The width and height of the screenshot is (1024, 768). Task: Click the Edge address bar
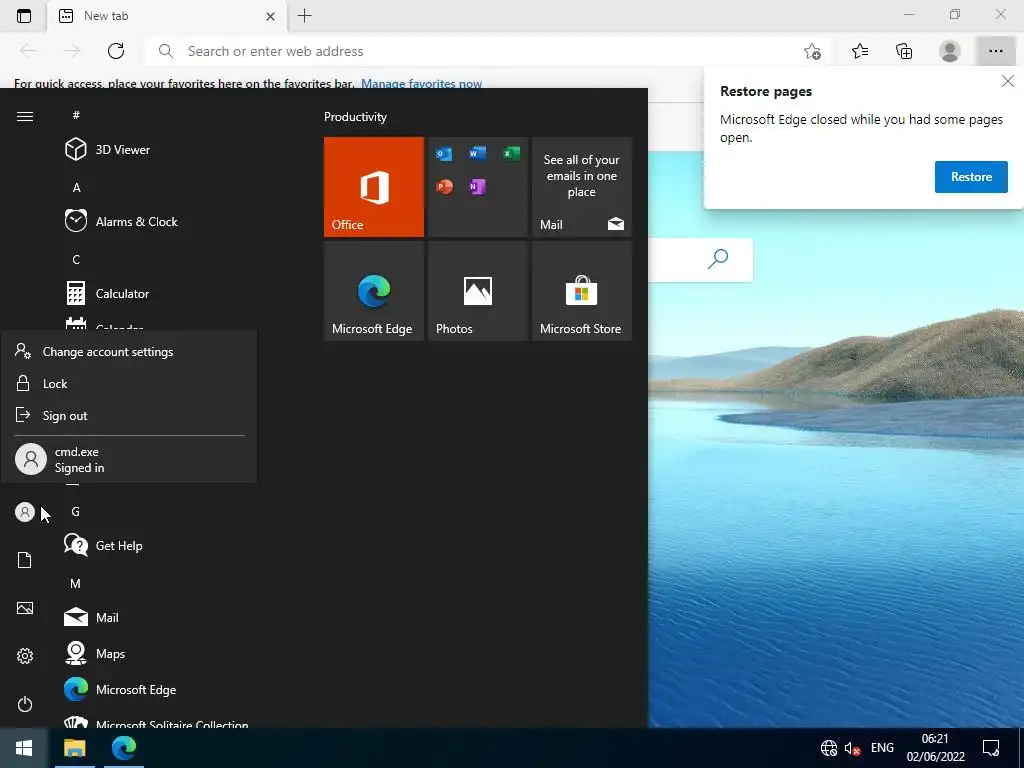coord(483,51)
